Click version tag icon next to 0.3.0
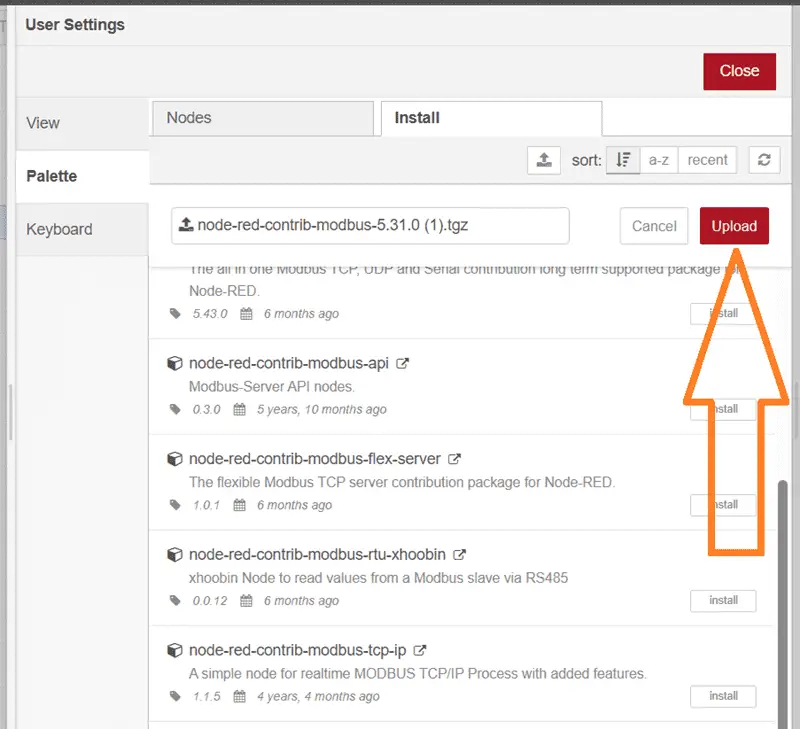Image resolution: width=800 pixels, height=729 pixels. tap(175, 409)
